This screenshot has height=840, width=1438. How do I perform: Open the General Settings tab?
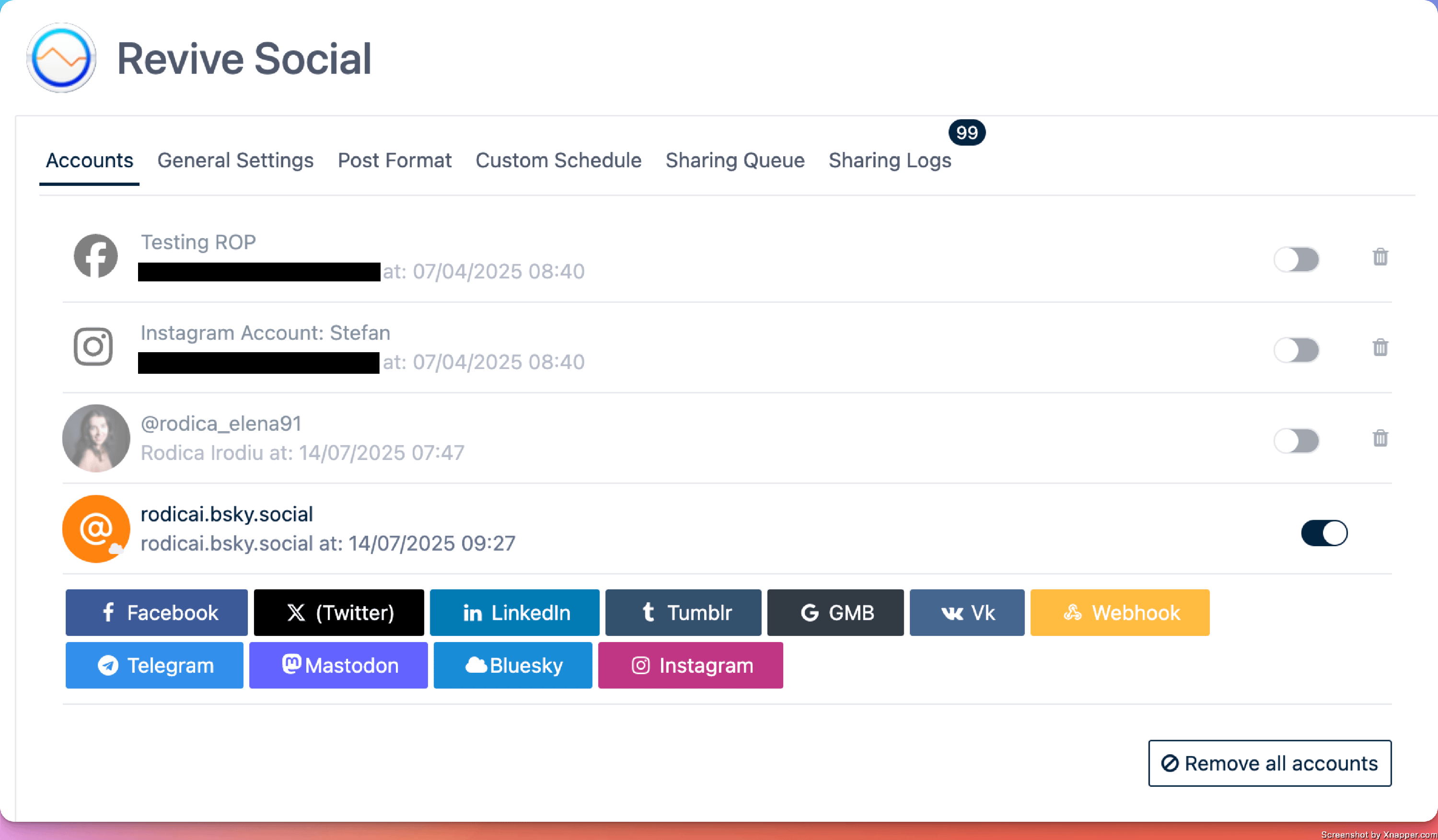coord(235,160)
